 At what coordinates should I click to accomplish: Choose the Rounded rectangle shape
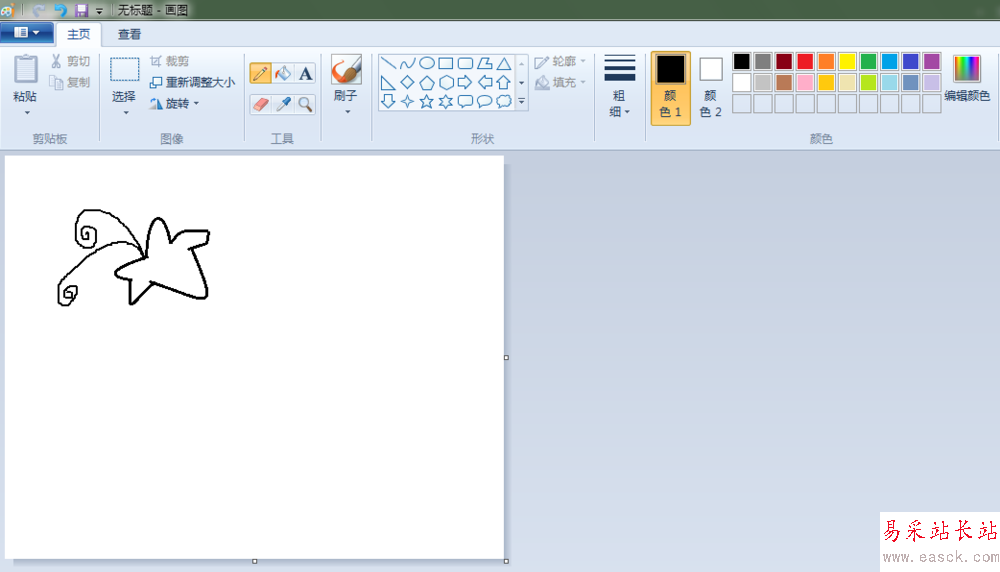tap(466, 63)
